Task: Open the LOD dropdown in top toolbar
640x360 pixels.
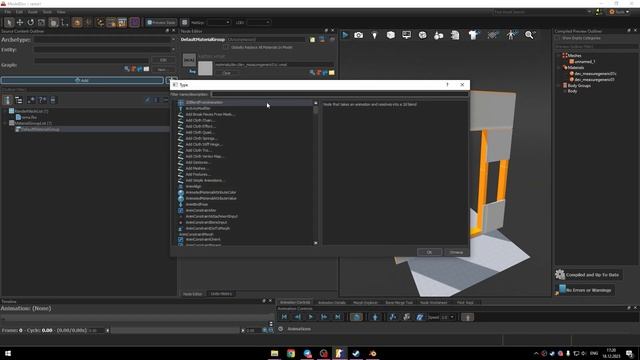Action: [x=258, y=22]
